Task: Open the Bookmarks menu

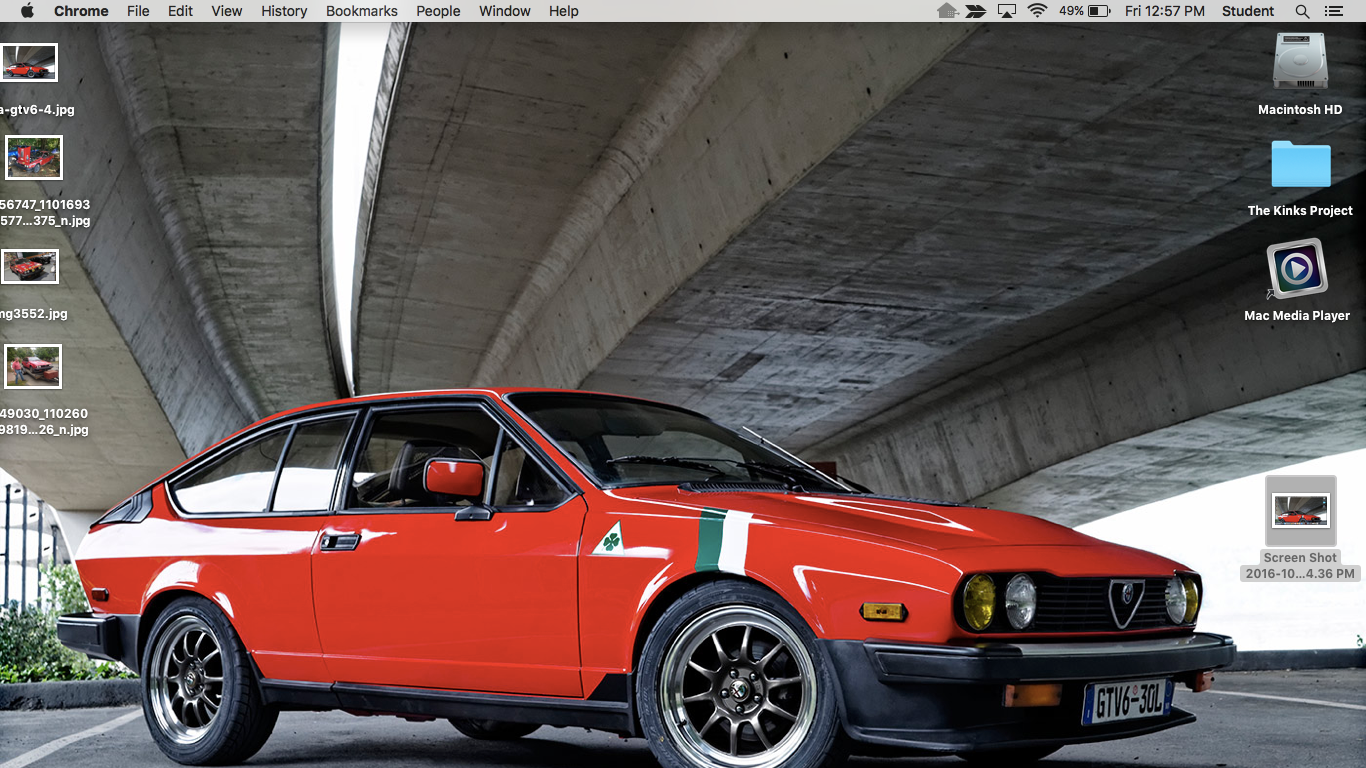Action: coord(361,11)
